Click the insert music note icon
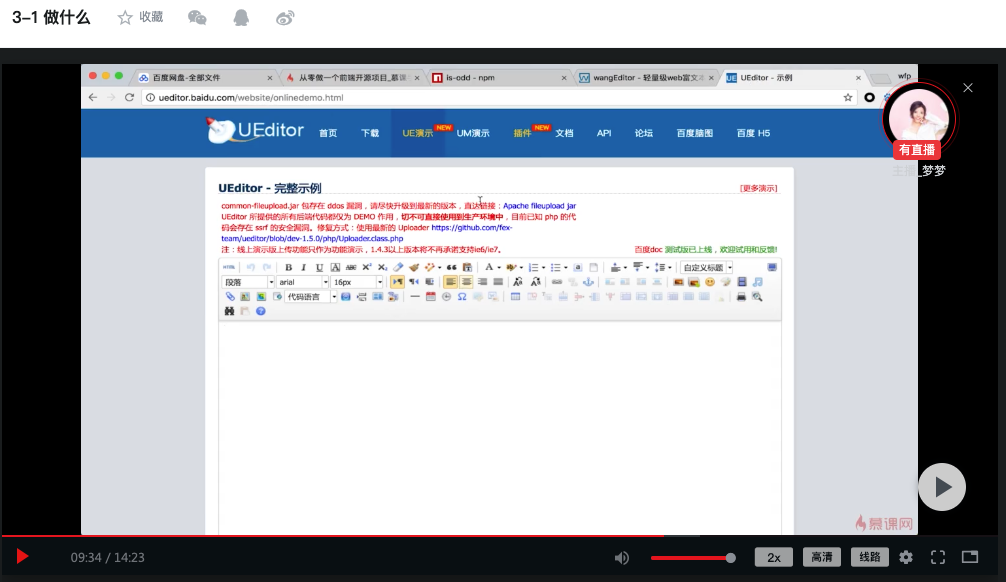1006x582 pixels. coord(758,282)
